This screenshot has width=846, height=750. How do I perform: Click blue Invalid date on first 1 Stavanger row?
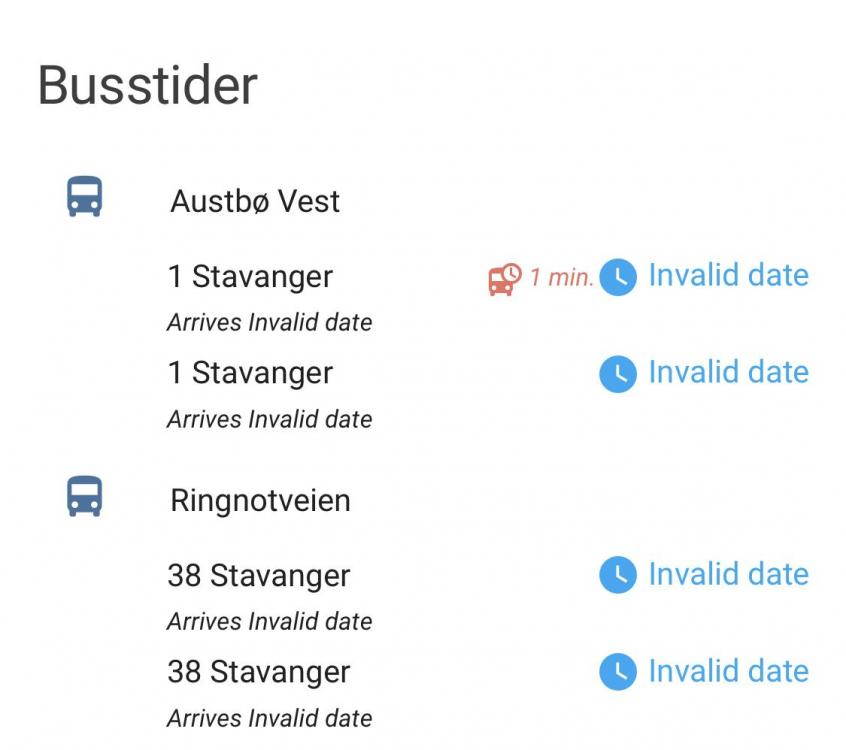(728, 275)
